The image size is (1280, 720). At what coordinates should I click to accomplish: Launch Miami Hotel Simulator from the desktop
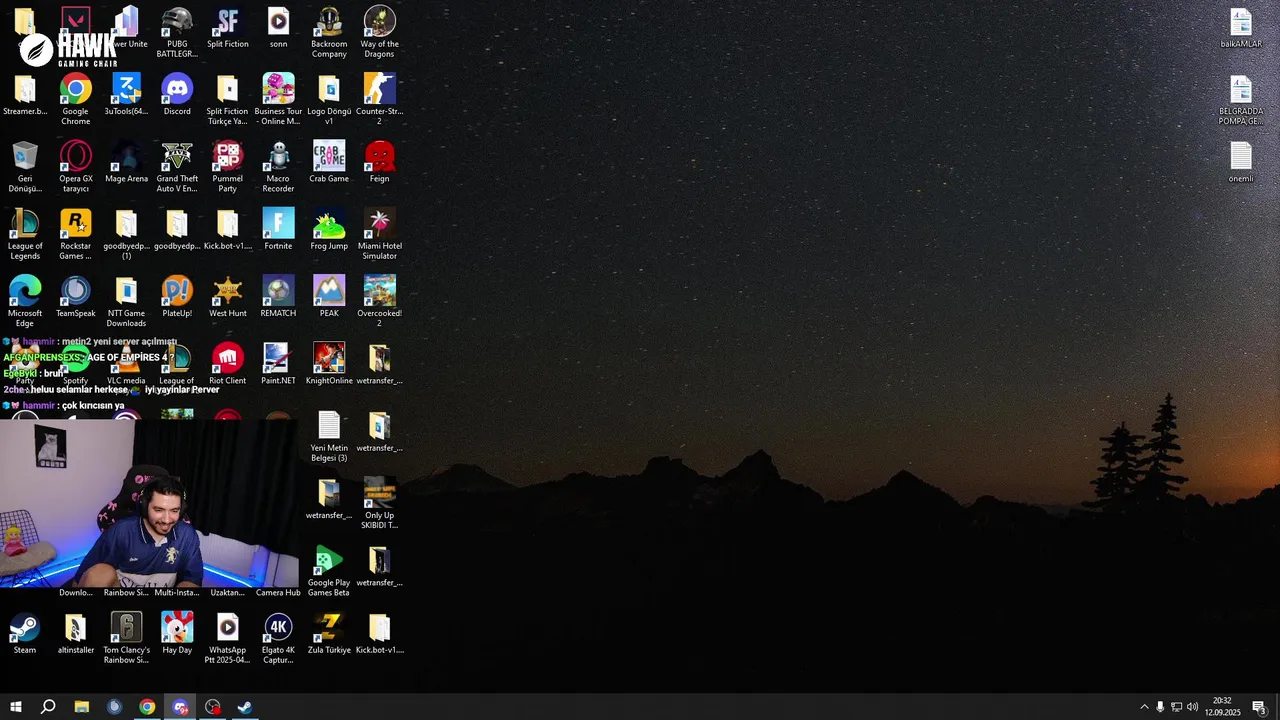(x=380, y=234)
